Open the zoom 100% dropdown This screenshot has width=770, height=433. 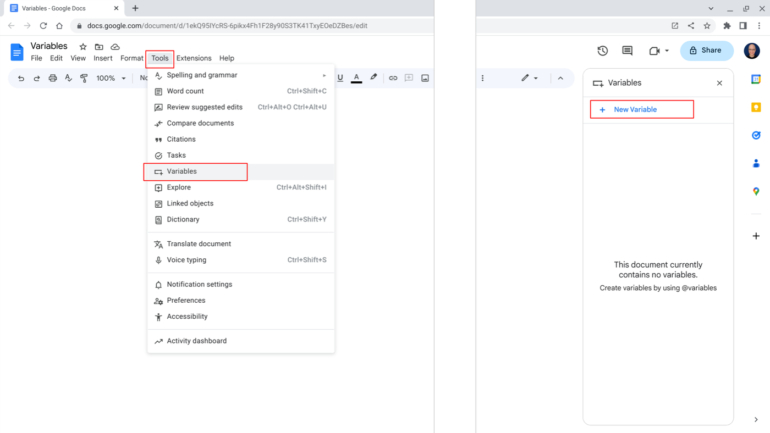click(x=110, y=78)
